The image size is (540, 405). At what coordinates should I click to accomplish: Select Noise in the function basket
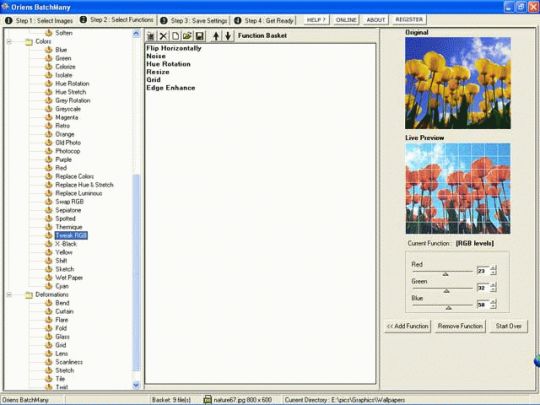[156, 56]
